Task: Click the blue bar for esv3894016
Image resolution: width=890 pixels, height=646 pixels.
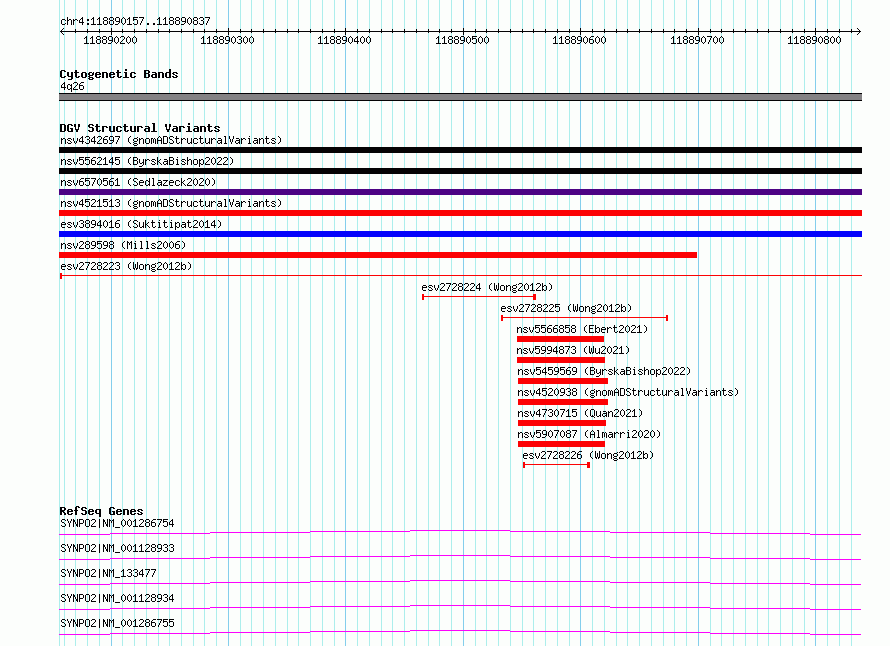Action: point(460,234)
